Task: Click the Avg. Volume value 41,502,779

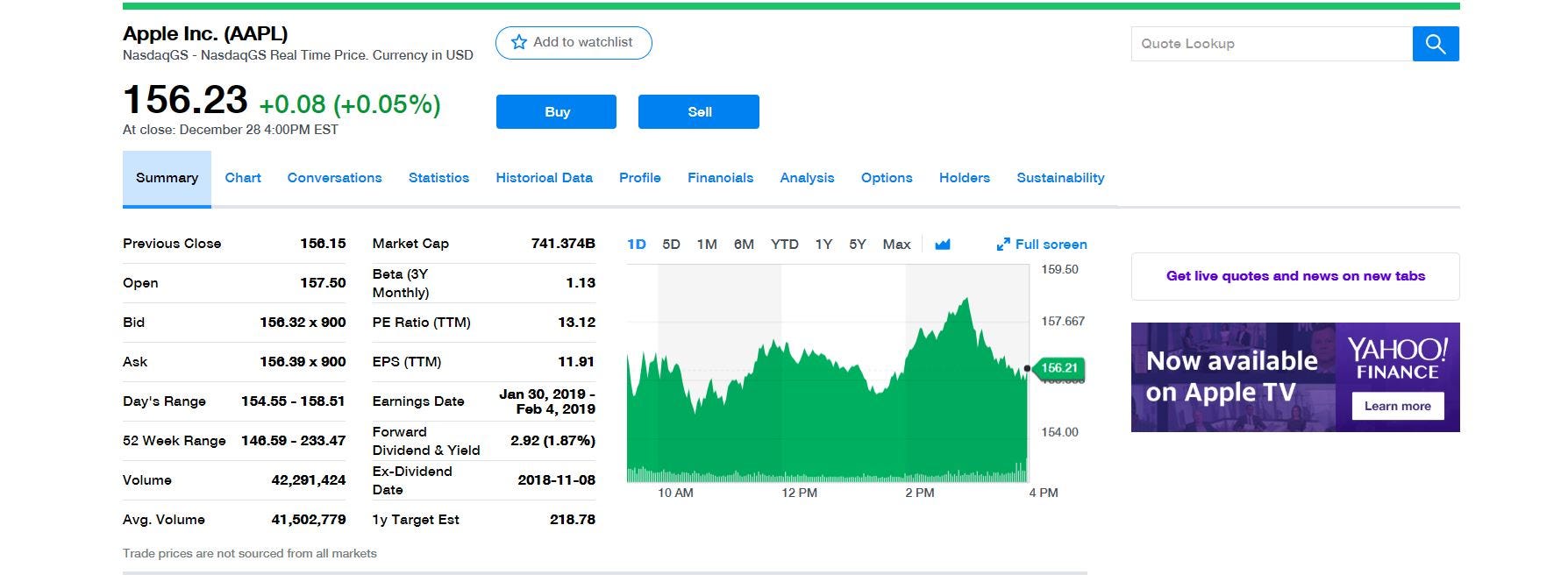Action: (x=309, y=520)
